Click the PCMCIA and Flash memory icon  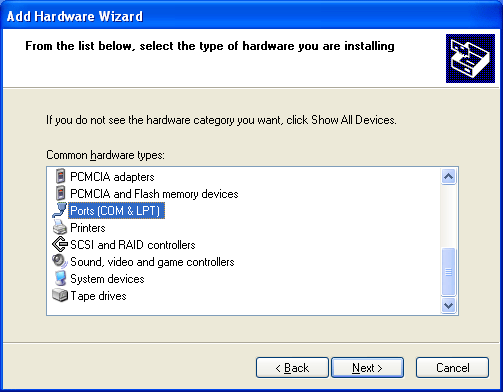pyautogui.click(x=60, y=193)
